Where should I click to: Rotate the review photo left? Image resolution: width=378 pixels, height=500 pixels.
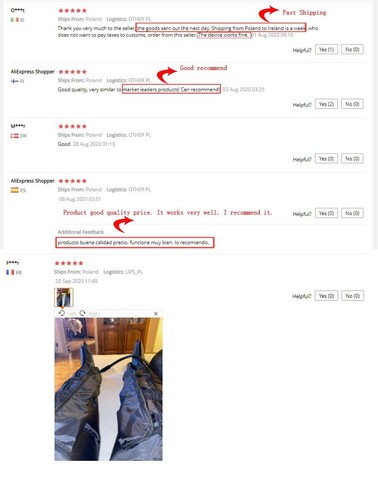tap(67, 313)
